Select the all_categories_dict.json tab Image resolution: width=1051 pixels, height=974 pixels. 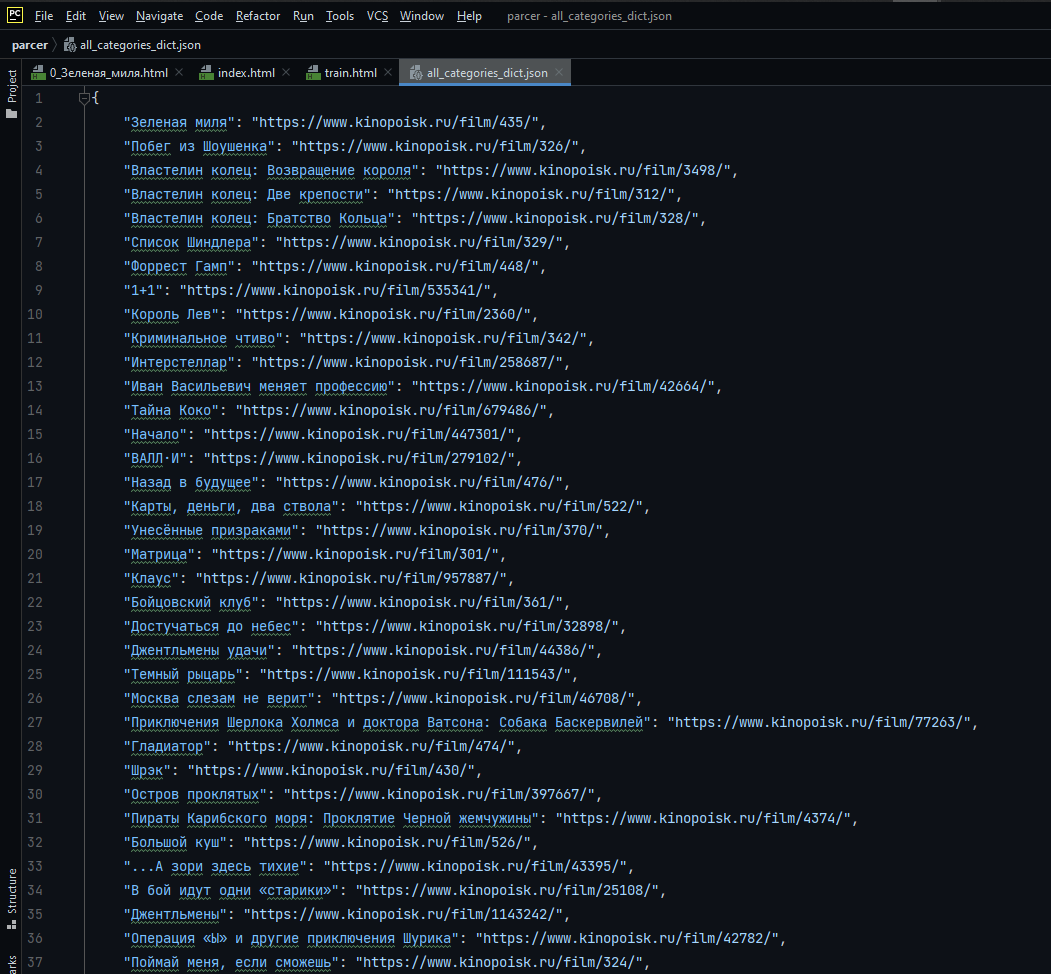487,72
